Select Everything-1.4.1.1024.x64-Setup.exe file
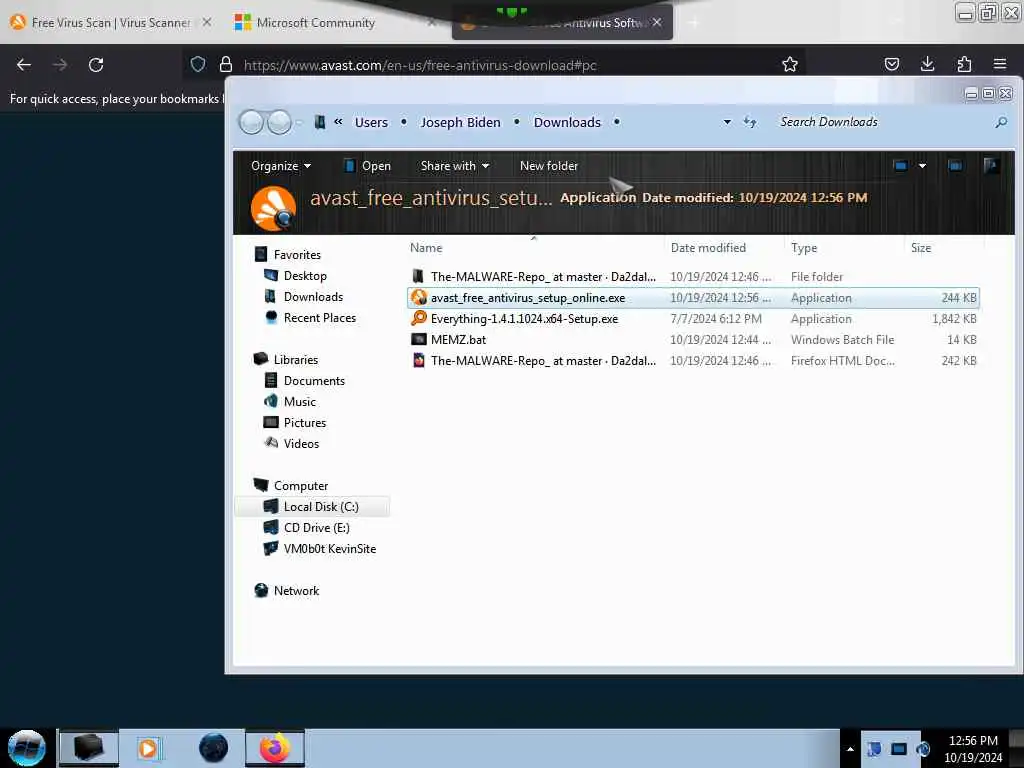 coord(693,319)
